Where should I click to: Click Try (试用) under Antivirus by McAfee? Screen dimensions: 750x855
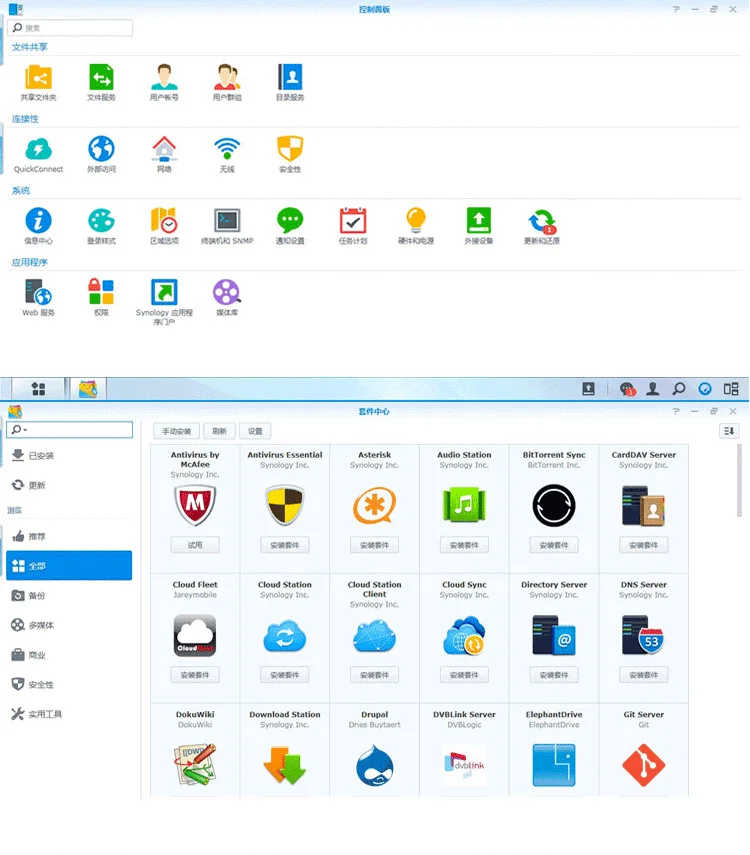pyautogui.click(x=195, y=545)
